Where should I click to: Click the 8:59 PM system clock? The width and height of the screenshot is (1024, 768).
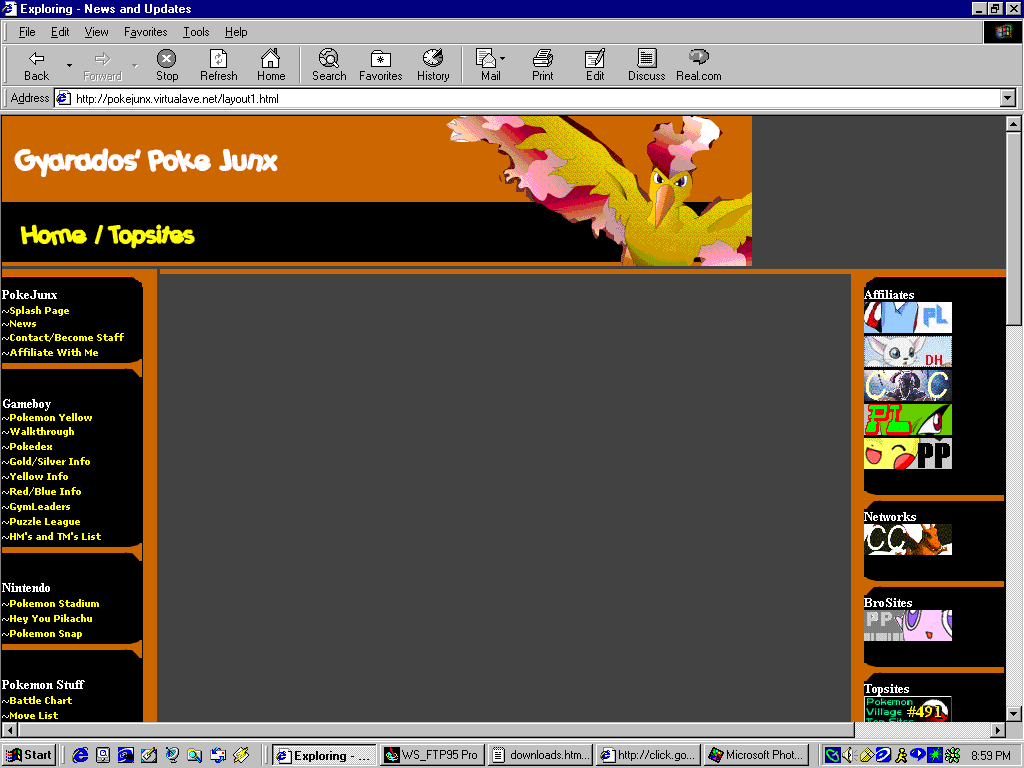[x=990, y=756]
